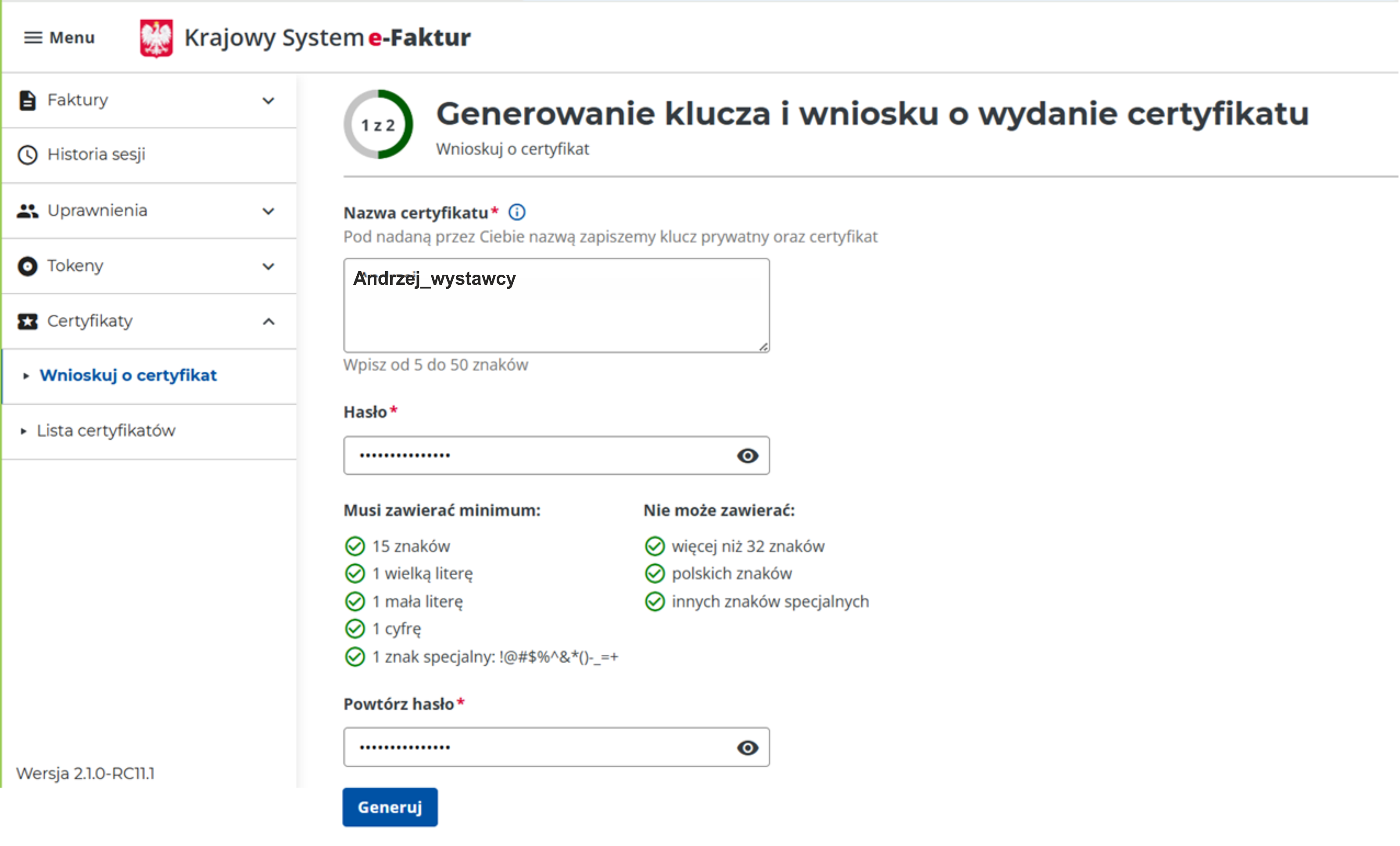Expand the Faktury section chevron
This screenshot has width=1400, height=846.
(268, 101)
